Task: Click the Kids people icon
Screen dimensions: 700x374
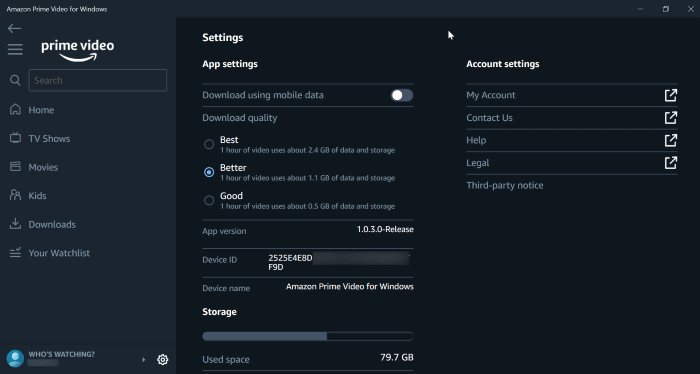Action: pos(15,195)
